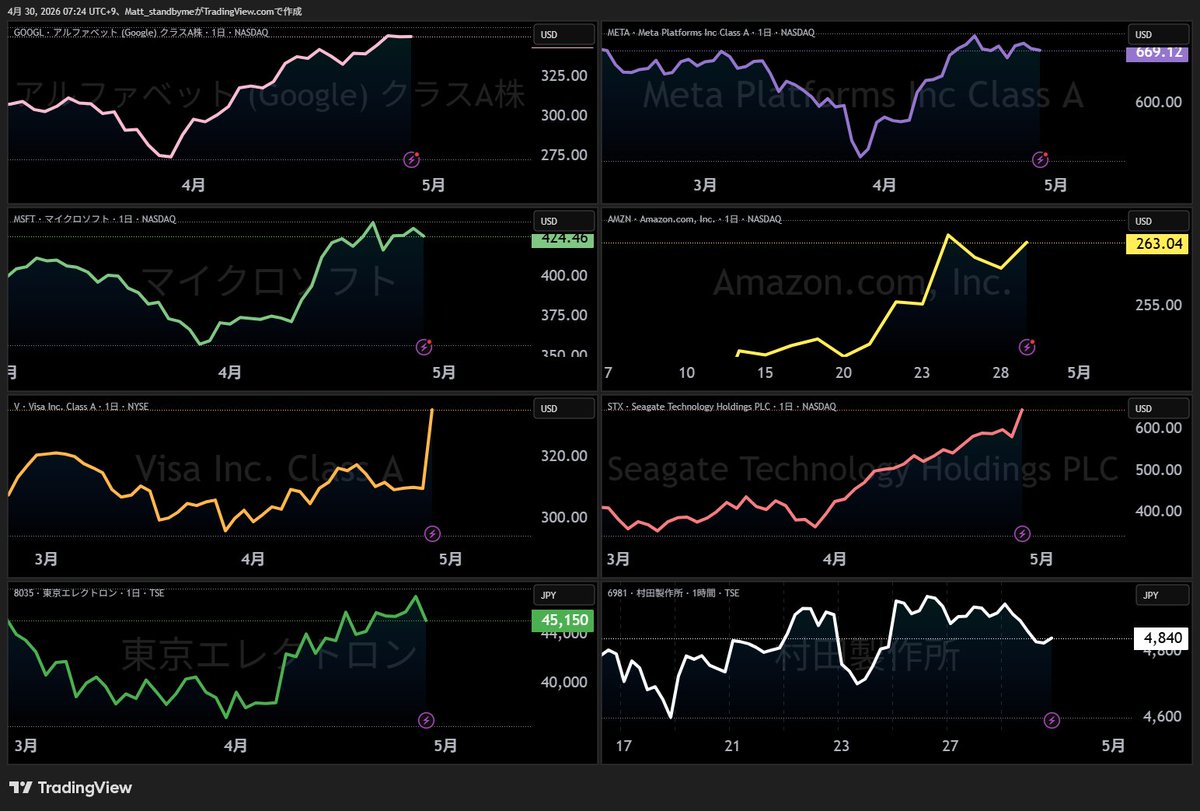Click the lightning icon on the MSFT chart
This screenshot has height=811, width=1200.
425,347
